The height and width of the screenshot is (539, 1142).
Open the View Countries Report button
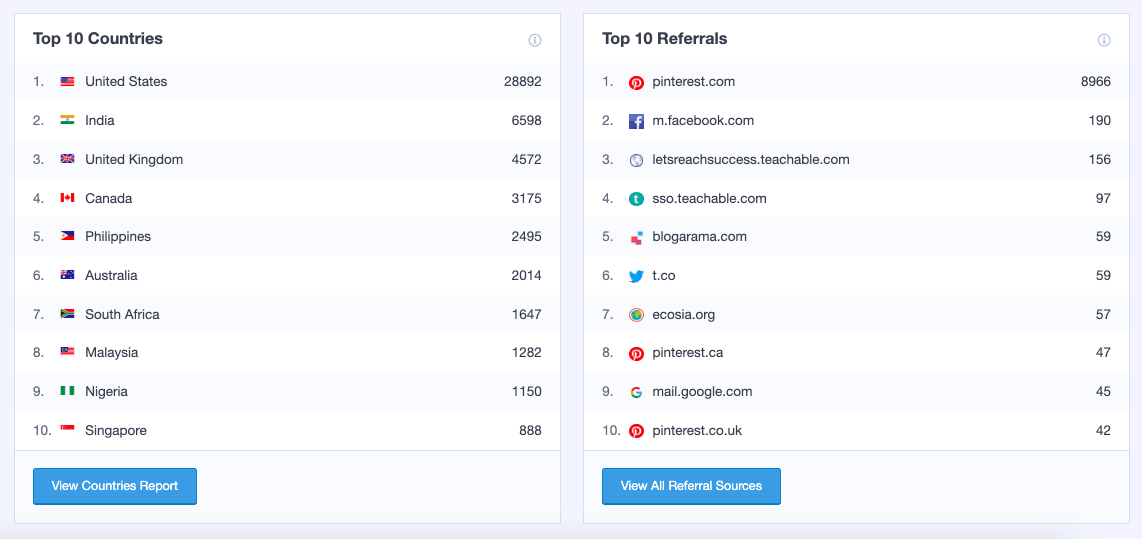click(x=115, y=486)
